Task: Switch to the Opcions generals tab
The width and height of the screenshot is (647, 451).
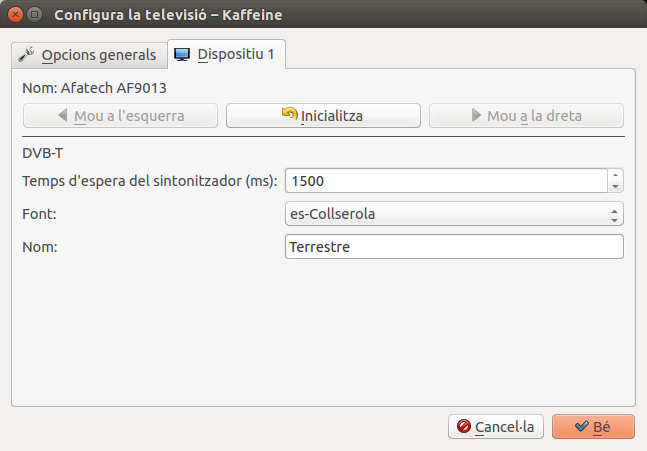Action: [88, 54]
